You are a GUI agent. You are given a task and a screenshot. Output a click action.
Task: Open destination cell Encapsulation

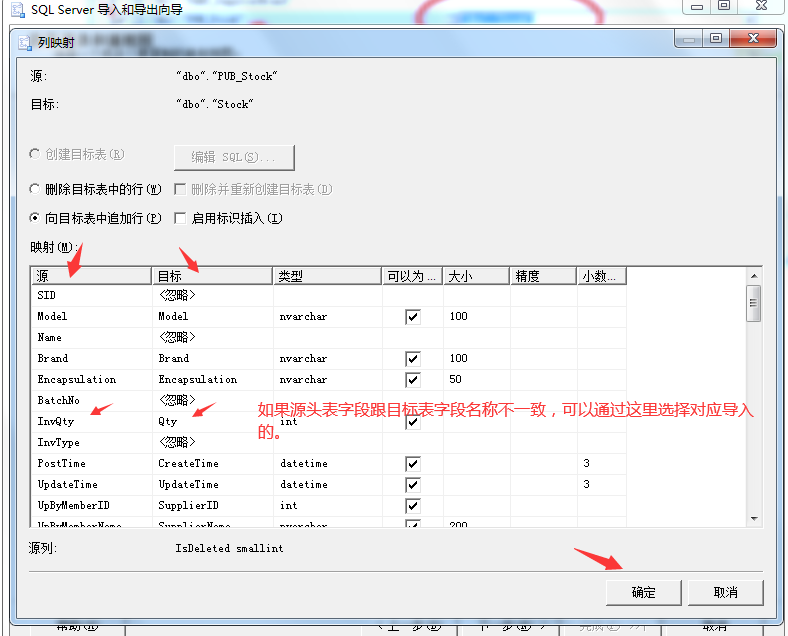click(x=212, y=379)
